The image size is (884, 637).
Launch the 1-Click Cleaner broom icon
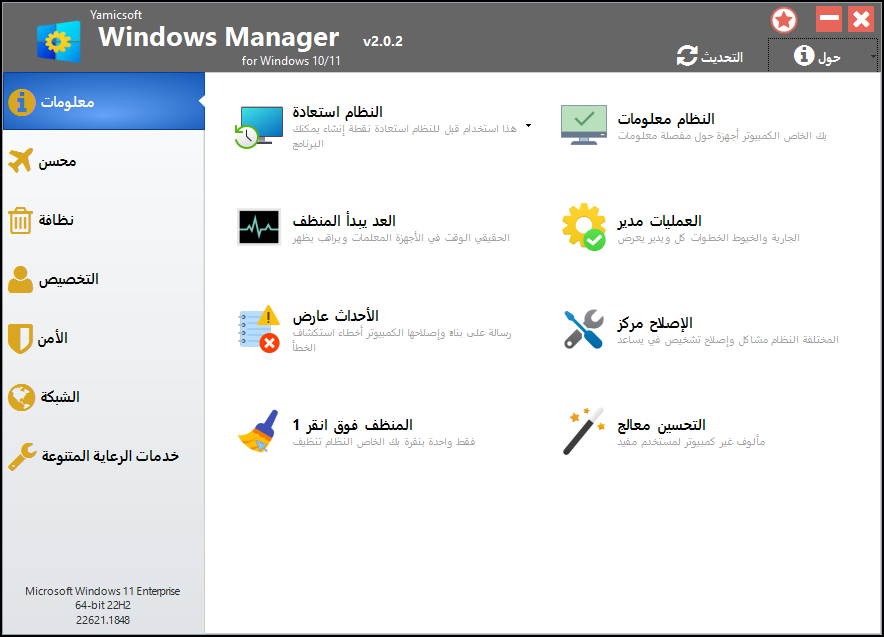[x=259, y=431]
